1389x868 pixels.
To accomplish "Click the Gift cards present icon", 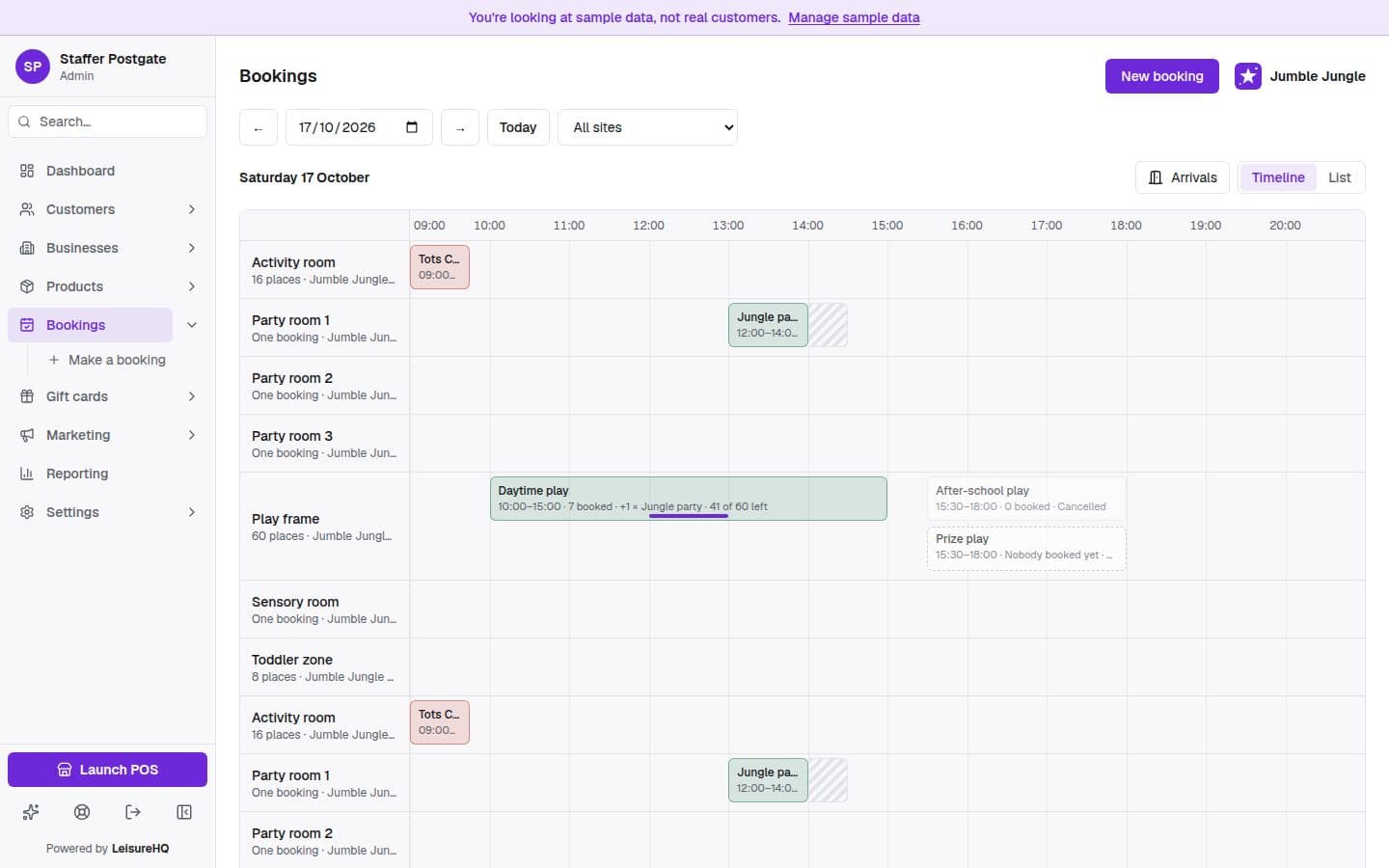I will tap(27, 396).
